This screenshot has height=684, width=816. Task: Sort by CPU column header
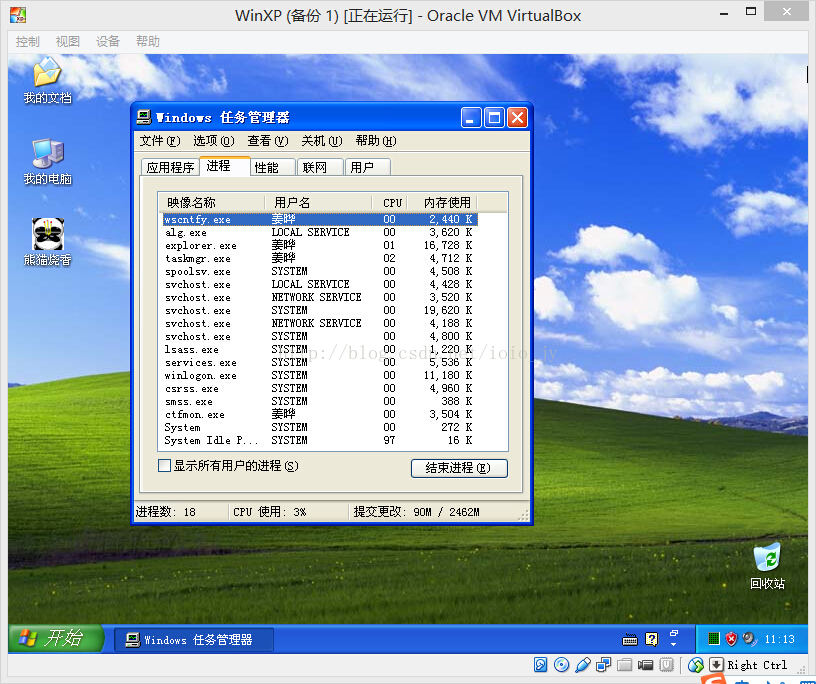click(x=389, y=202)
